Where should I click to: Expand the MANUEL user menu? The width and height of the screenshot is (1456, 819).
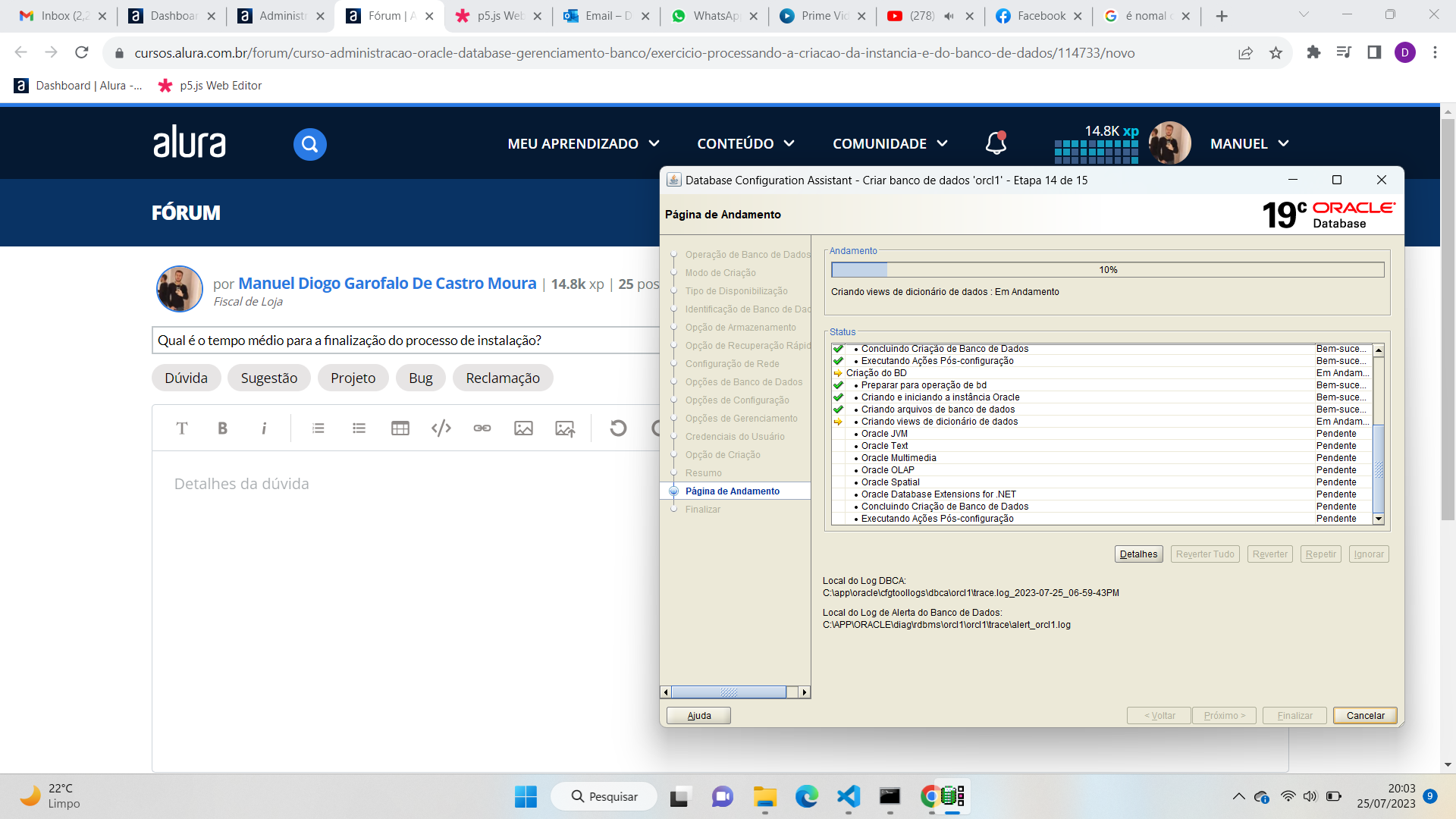[x=1249, y=143]
